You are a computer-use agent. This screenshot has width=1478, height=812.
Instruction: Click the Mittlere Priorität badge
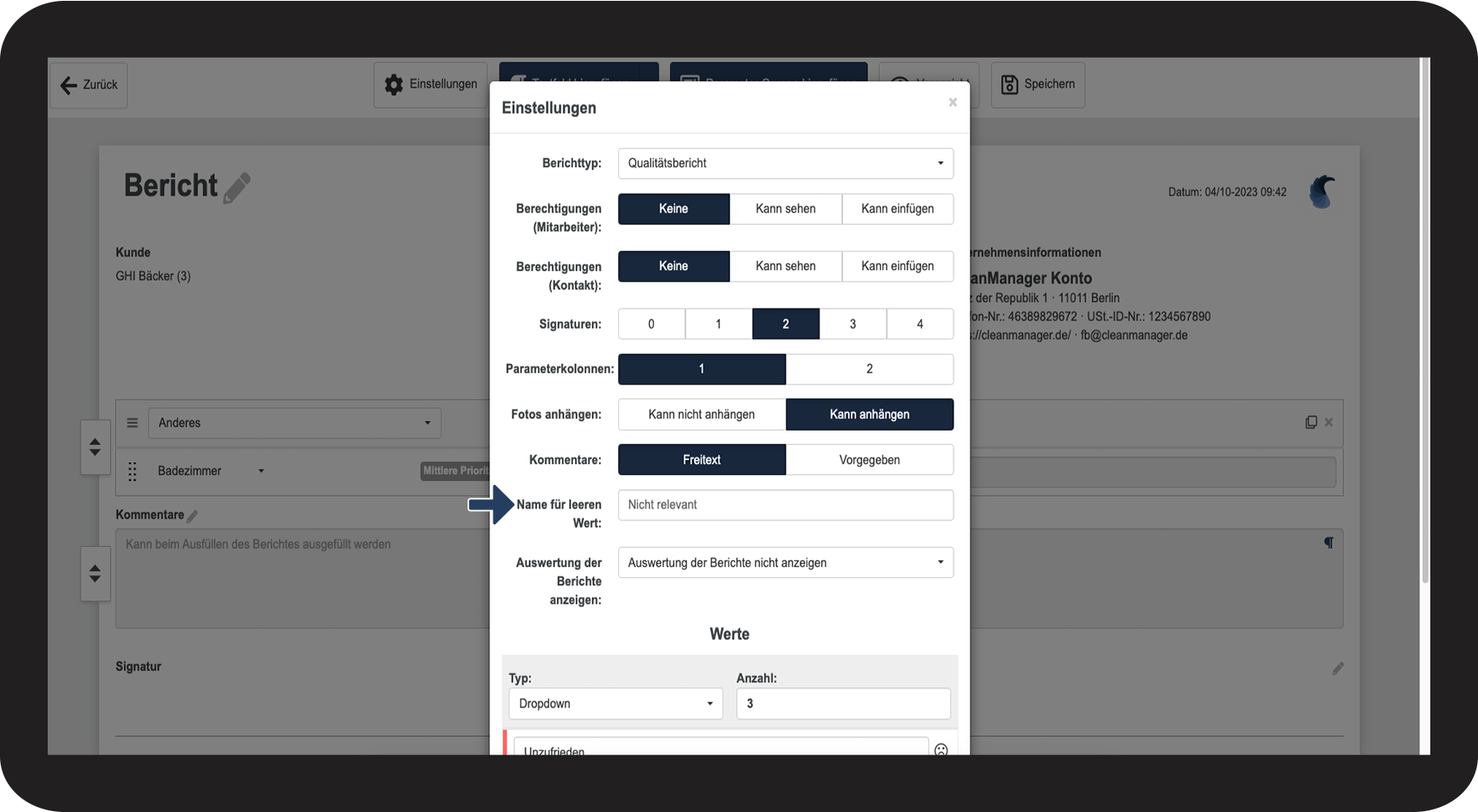pyautogui.click(x=455, y=471)
